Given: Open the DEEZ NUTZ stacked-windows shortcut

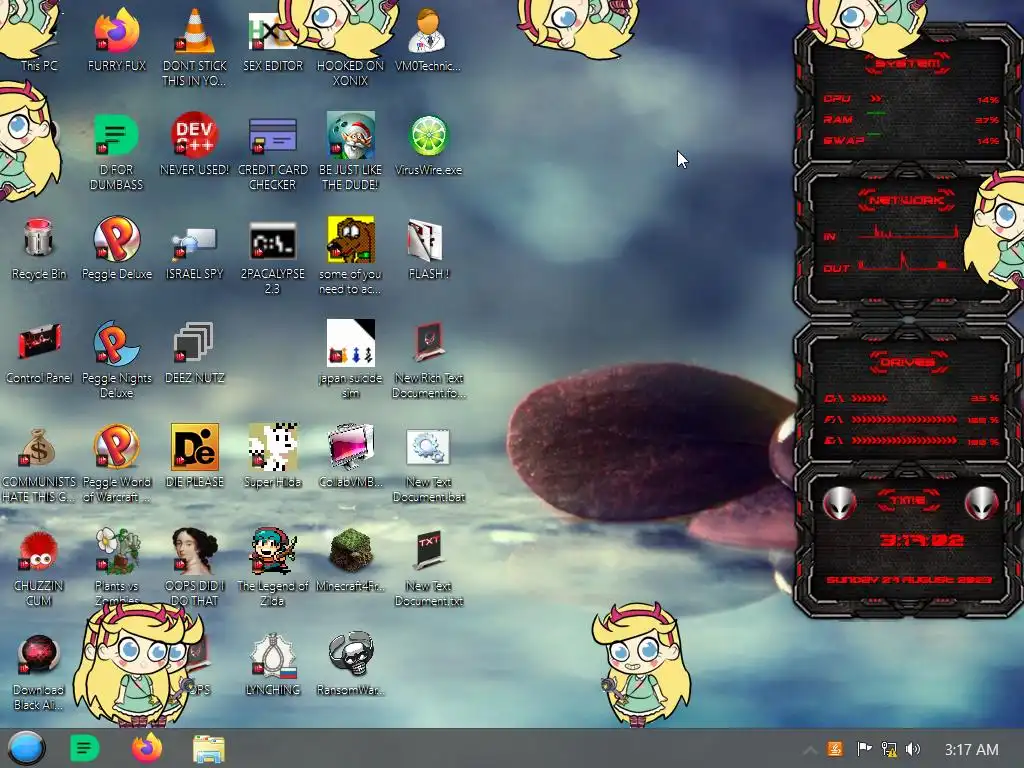Looking at the screenshot, I should coord(194,342).
